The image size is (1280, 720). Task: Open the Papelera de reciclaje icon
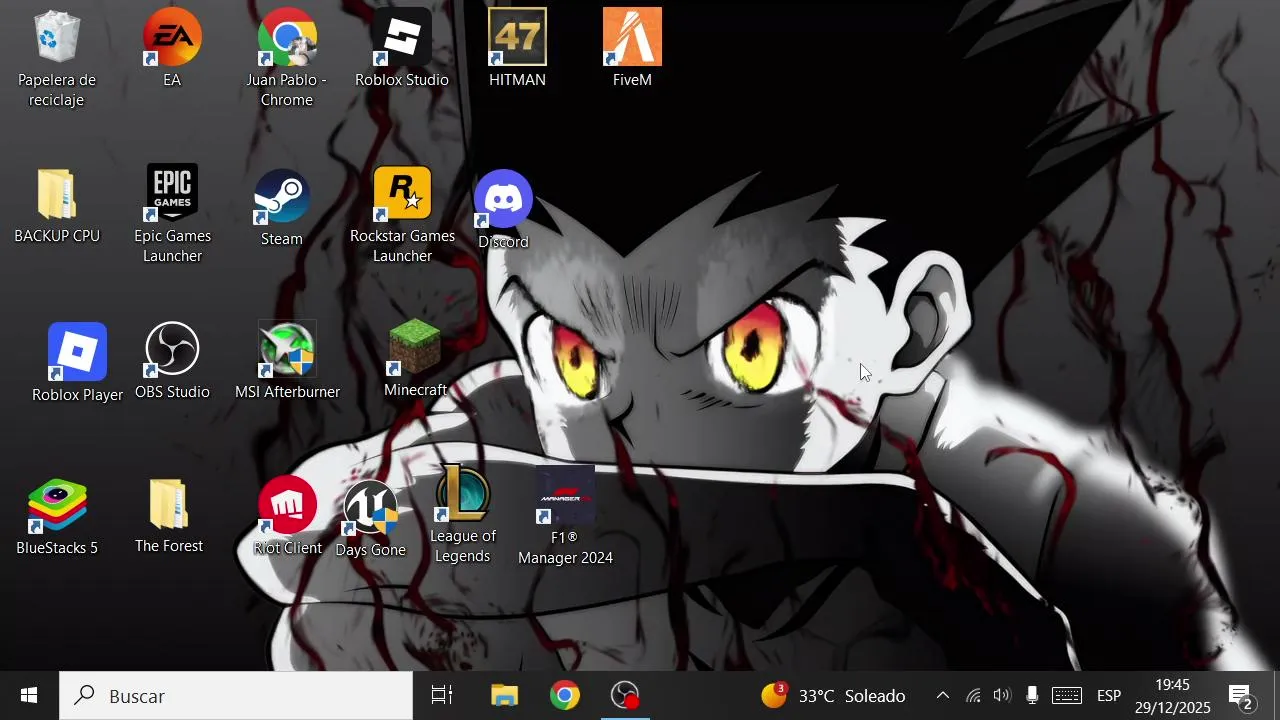[57, 58]
